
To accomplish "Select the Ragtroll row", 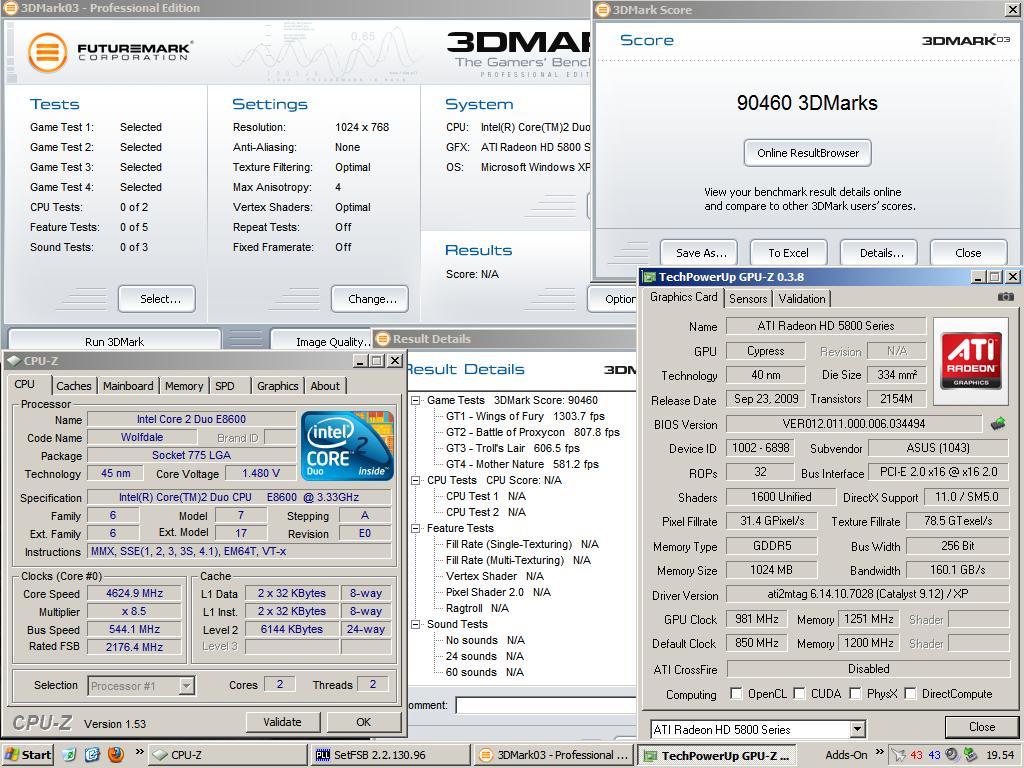I will coord(477,608).
